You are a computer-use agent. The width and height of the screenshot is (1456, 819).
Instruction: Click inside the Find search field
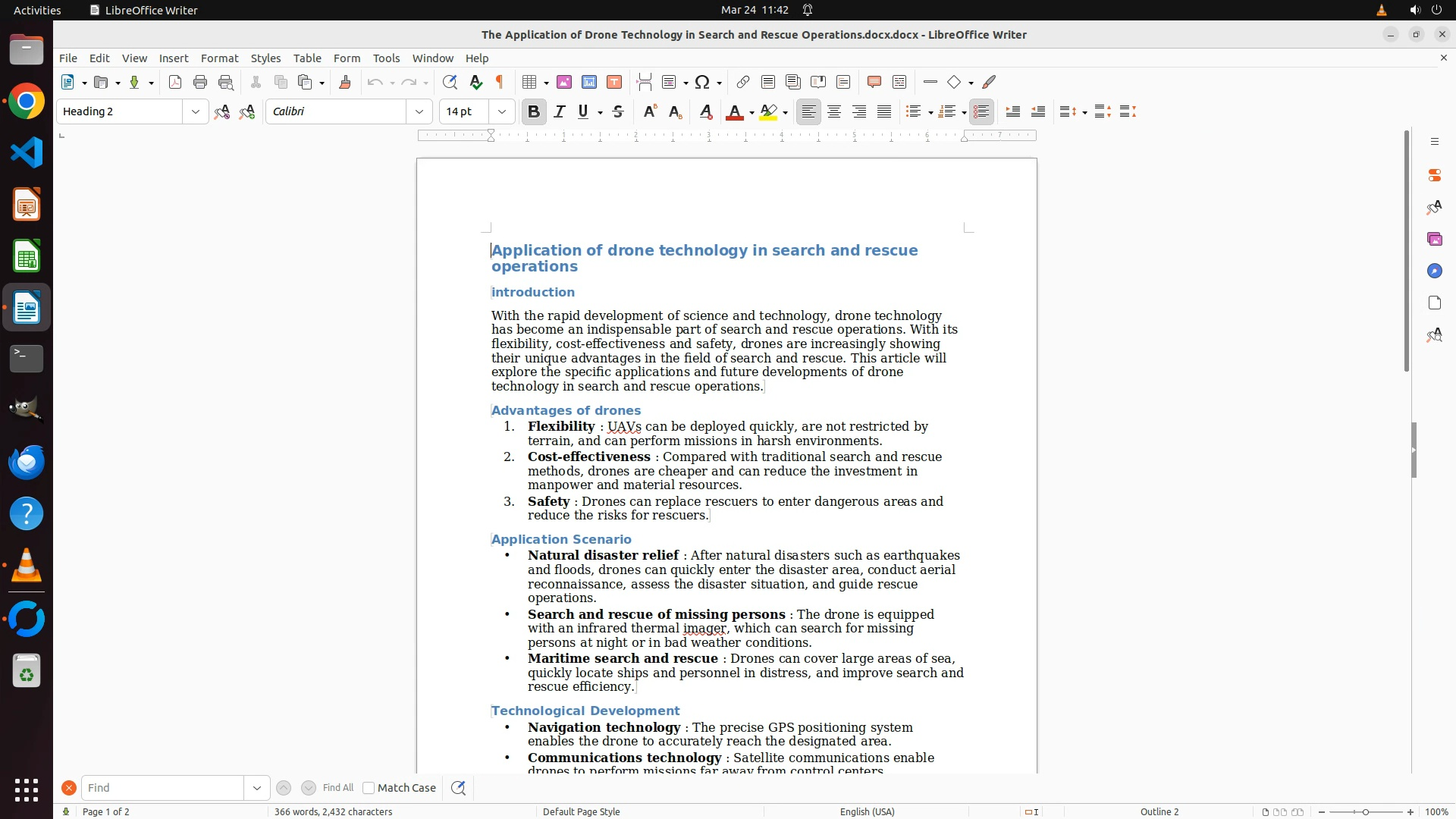[163, 788]
